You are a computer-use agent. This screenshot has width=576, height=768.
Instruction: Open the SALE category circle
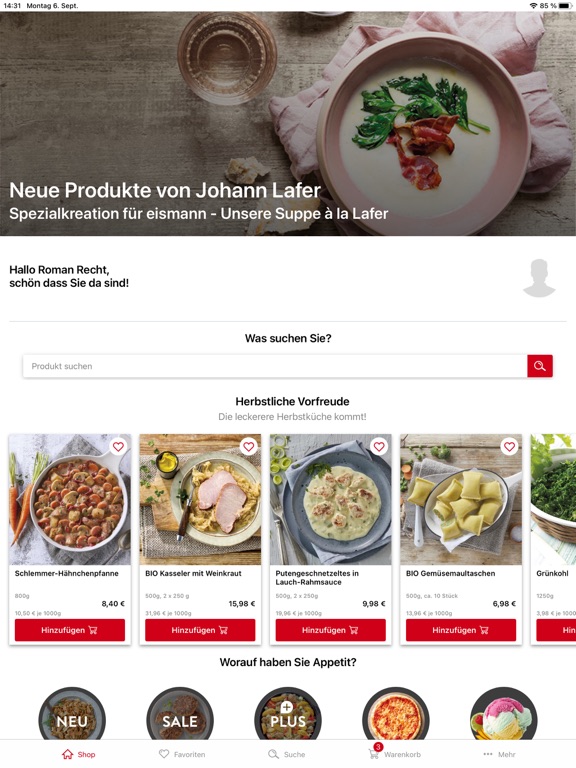pyautogui.click(x=180, y=715)
